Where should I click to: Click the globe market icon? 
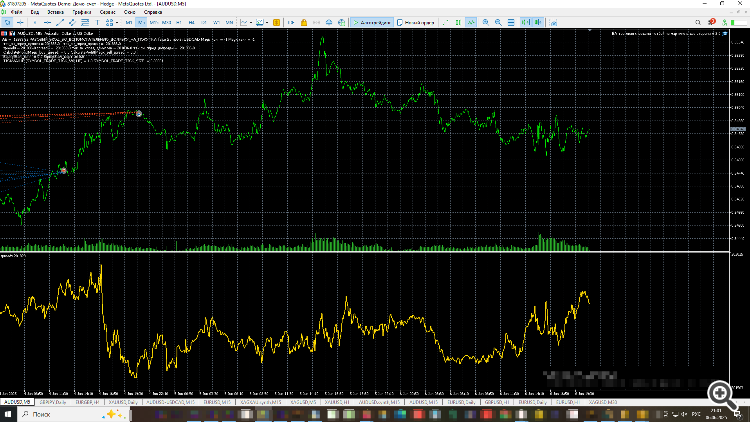(342, 22)
